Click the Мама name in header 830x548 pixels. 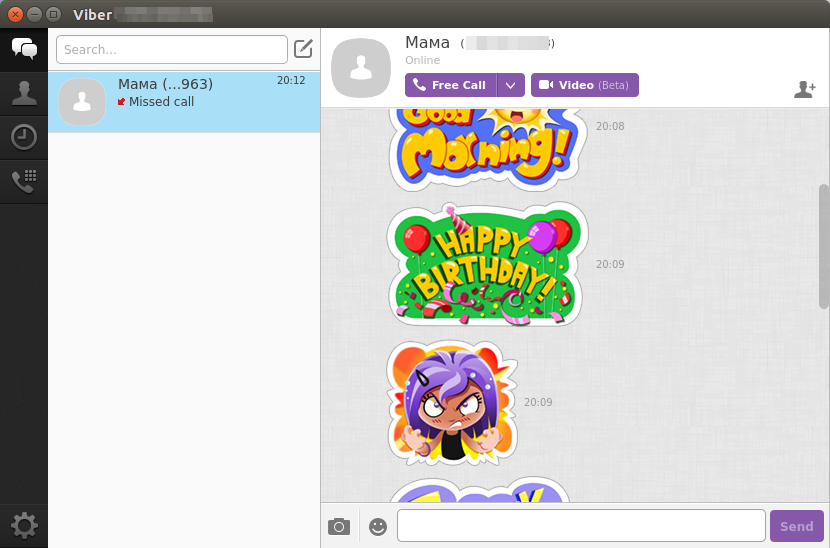[427, 42]
